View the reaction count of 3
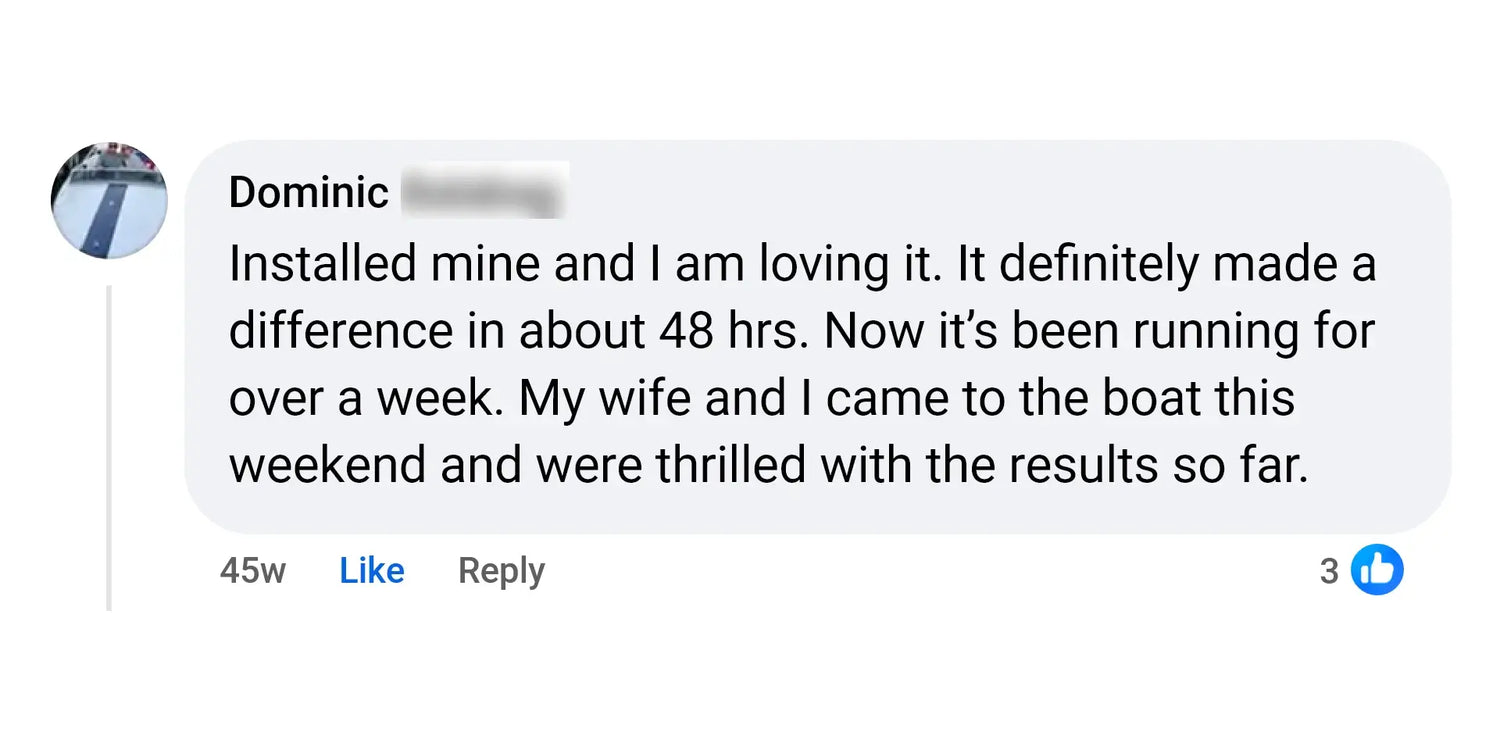This screenshot has width=1500, height=750. (1328, 571)
